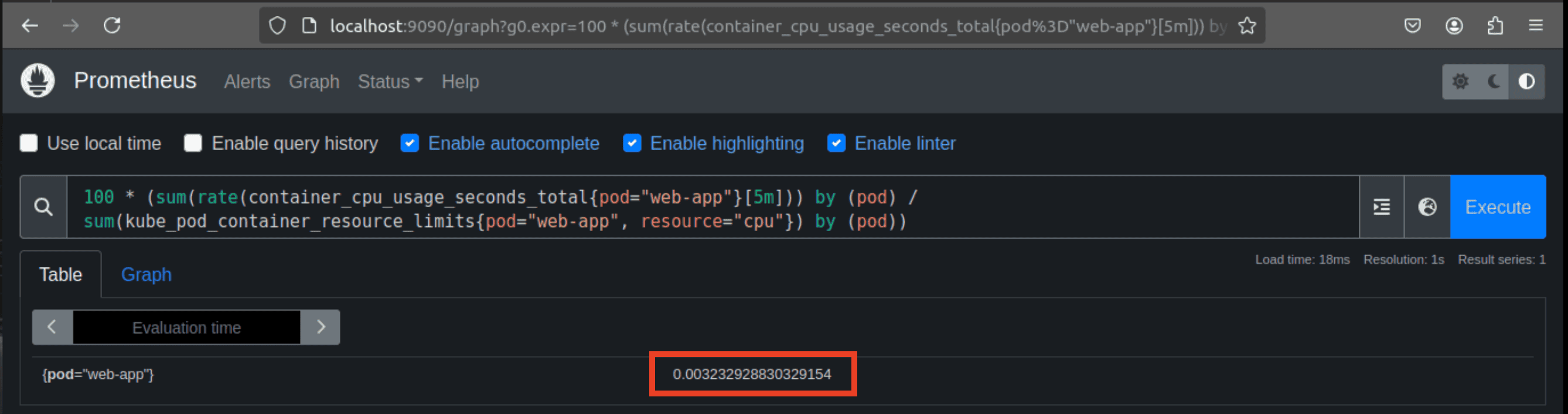
Task: Reload the Prometheus page
Action: click(x=112, y=26)
